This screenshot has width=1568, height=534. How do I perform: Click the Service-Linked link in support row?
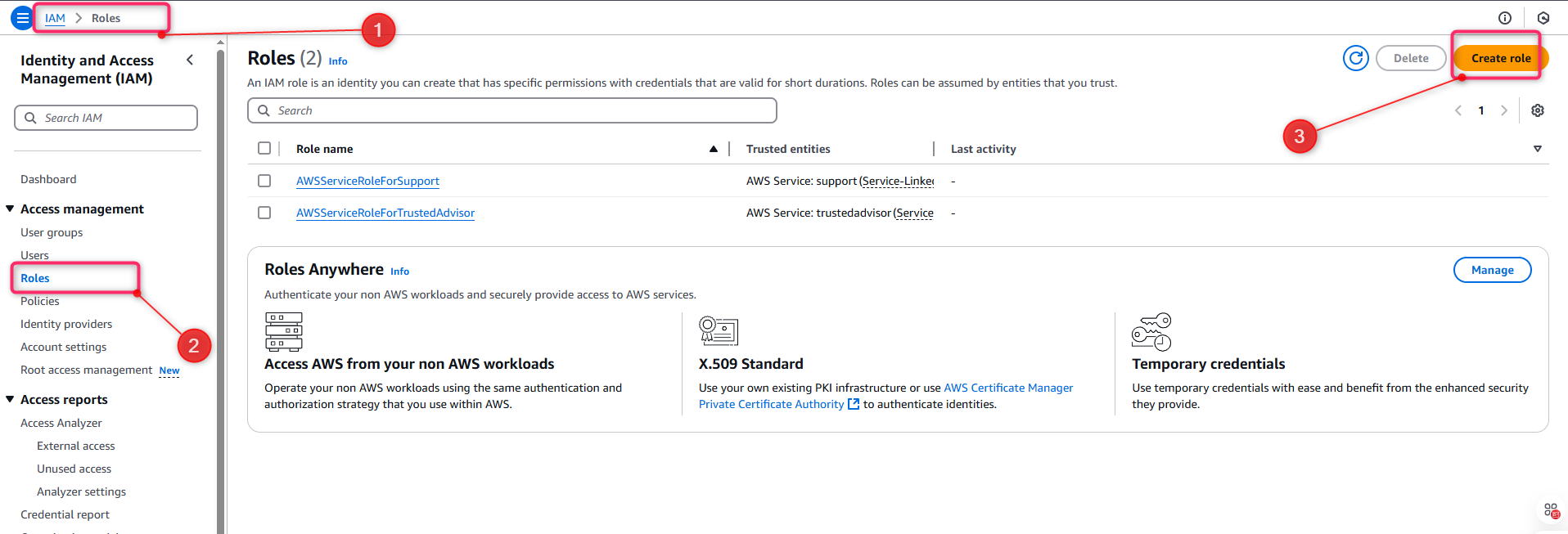(x=898, y=181)
